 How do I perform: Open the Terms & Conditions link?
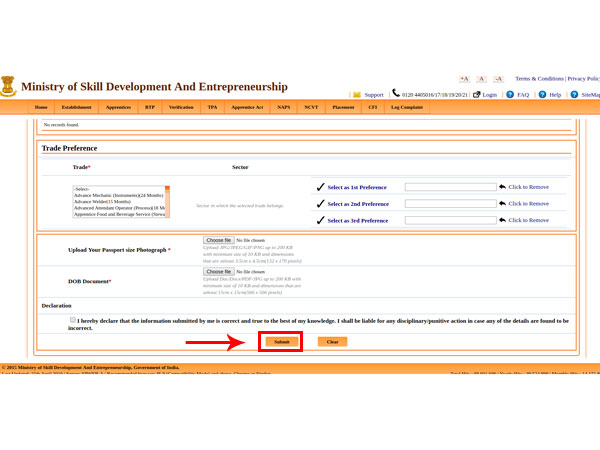tap(539, 78)
